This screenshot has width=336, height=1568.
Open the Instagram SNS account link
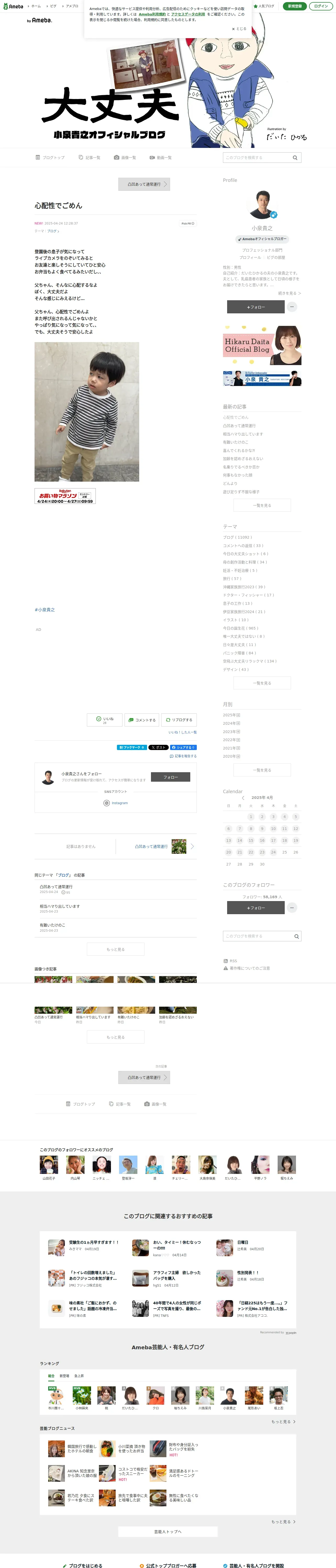[116, 803]
